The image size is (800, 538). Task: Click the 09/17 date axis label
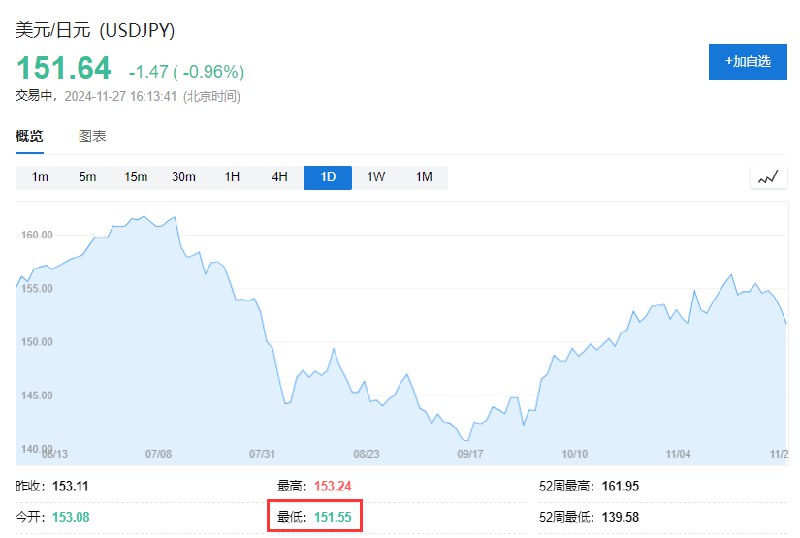(470, 454)
